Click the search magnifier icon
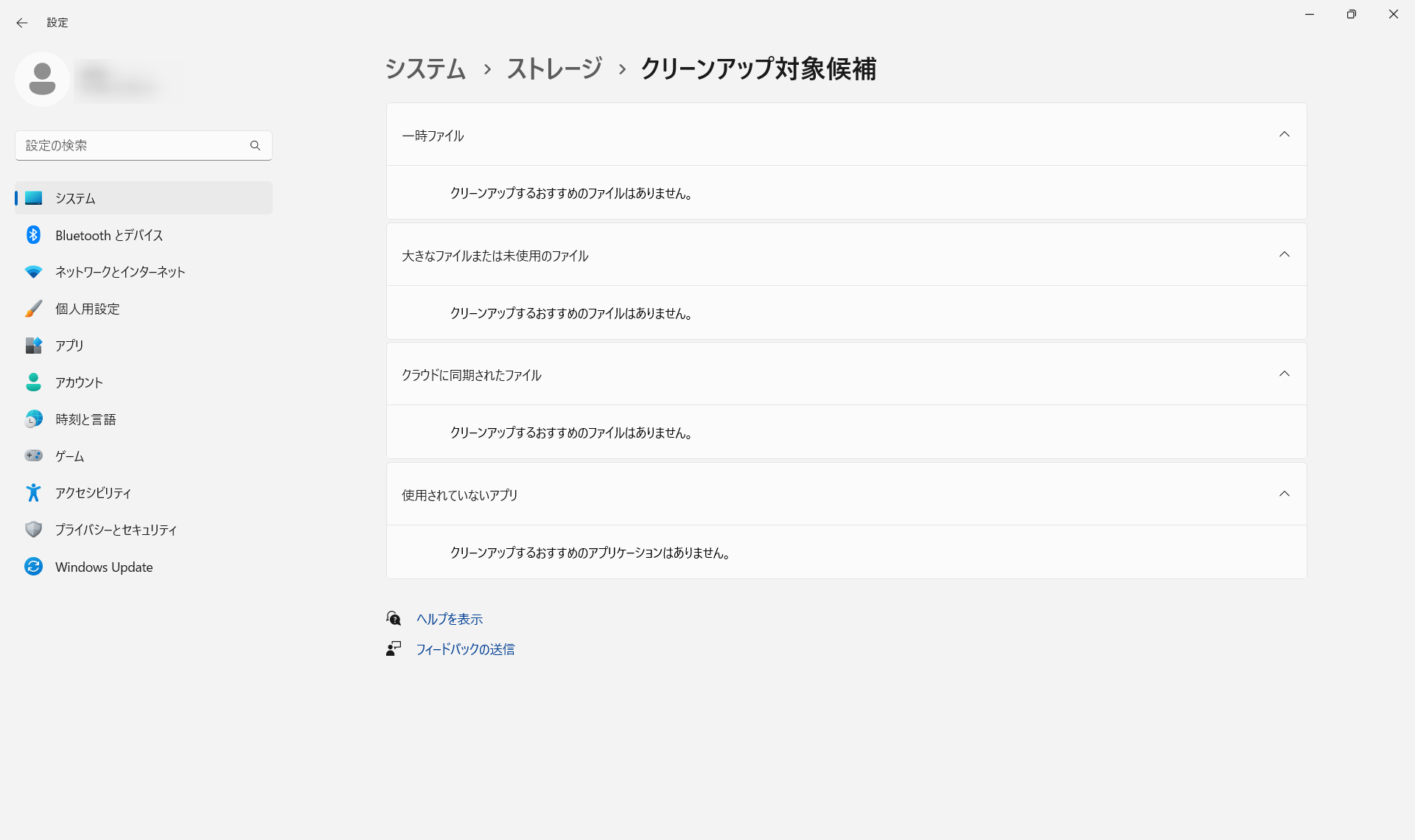 point(255,145)
